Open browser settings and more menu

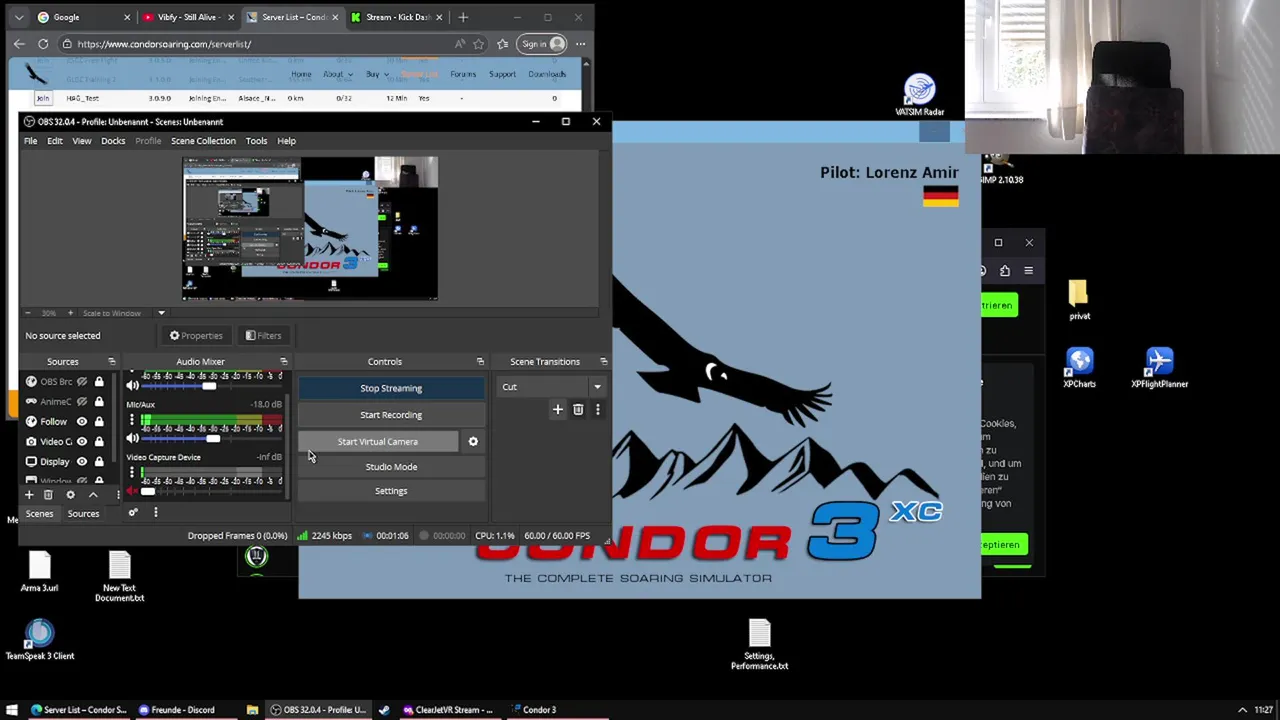click(x=580, y=44)
